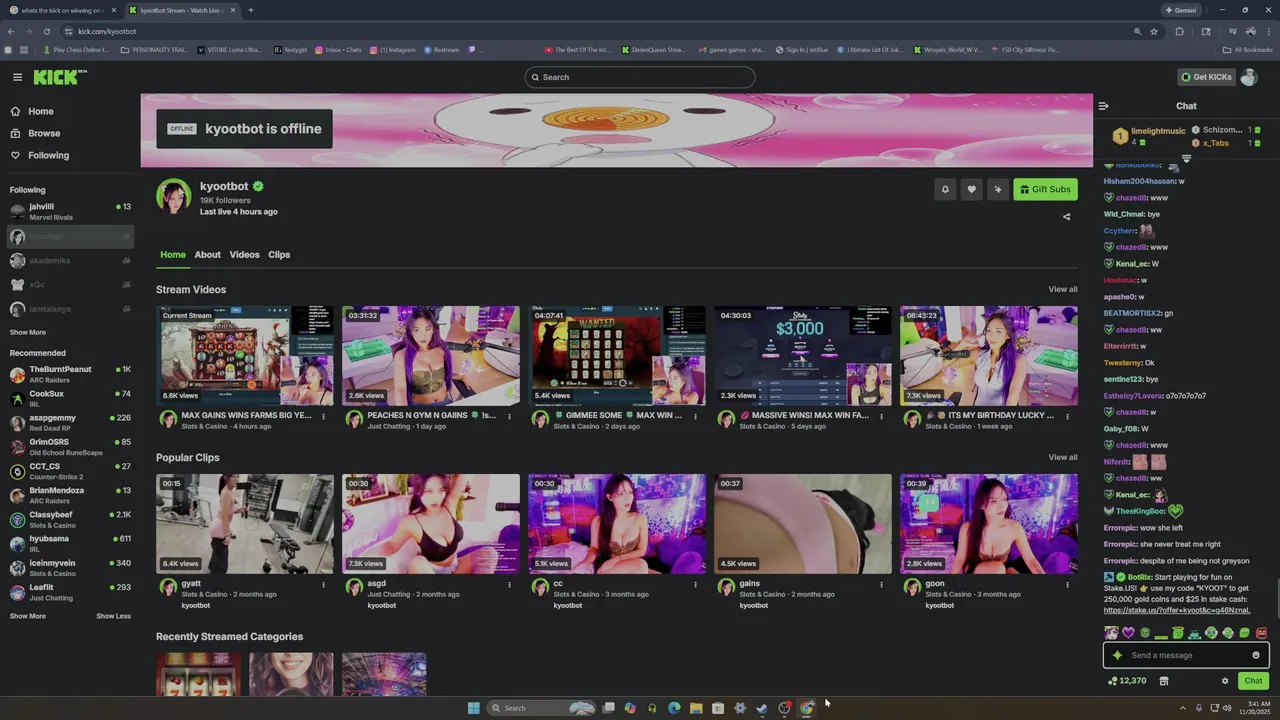Click the Gift Subs button
Viewport: 1280px width, 720px height.
click(x=1045, y=189)
